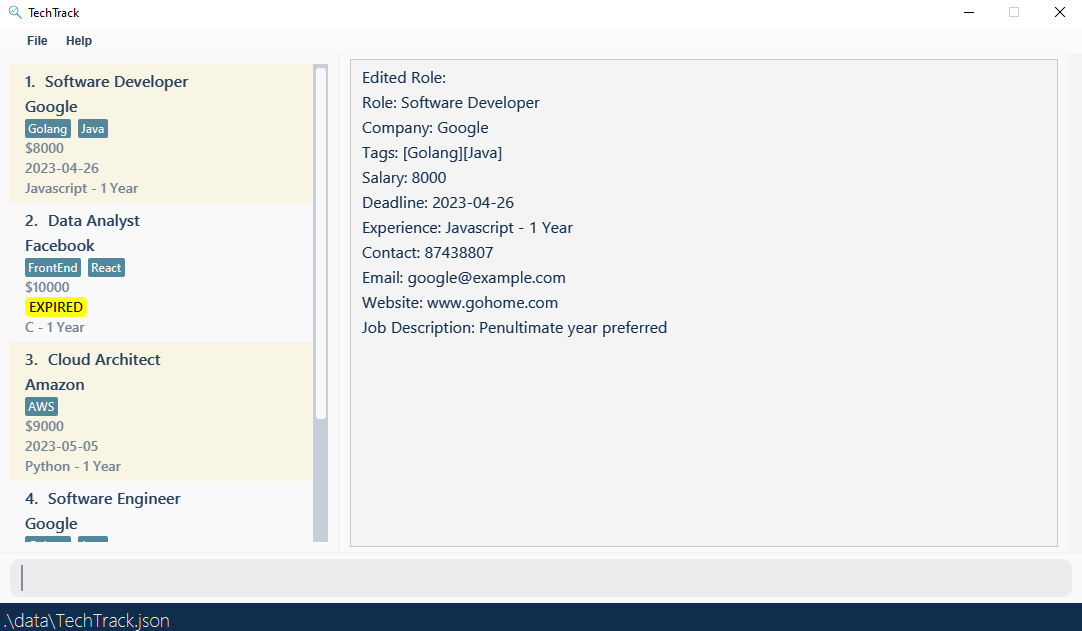Click Python - 1 Year experience text

(x=73, y=467)
